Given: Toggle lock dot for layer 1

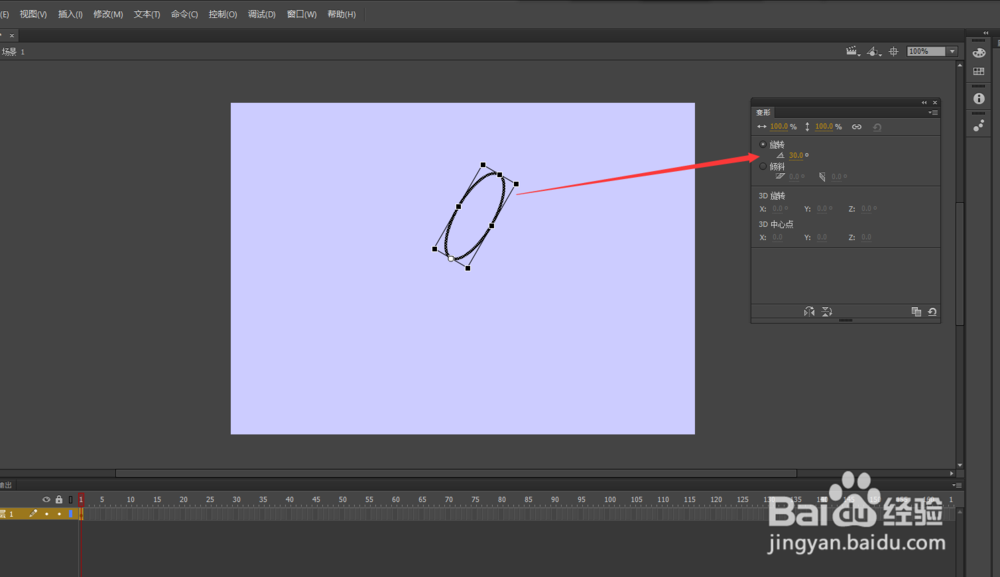Looking at the screenshot, I should pyautogui.click(x=59, y=514).
